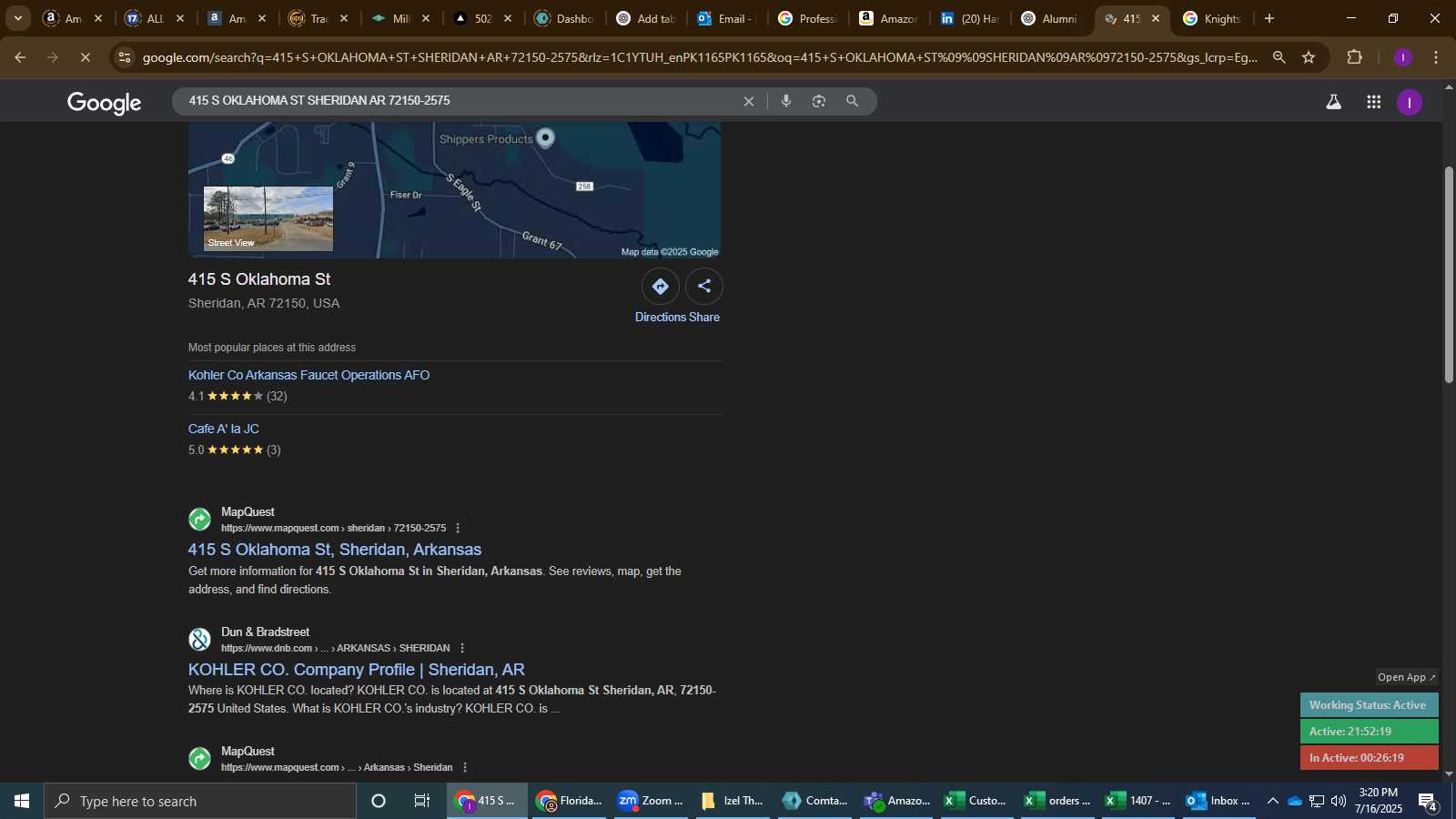Show hidden system tray icons
This screenshot has height=819, width=1456.
1272,801
